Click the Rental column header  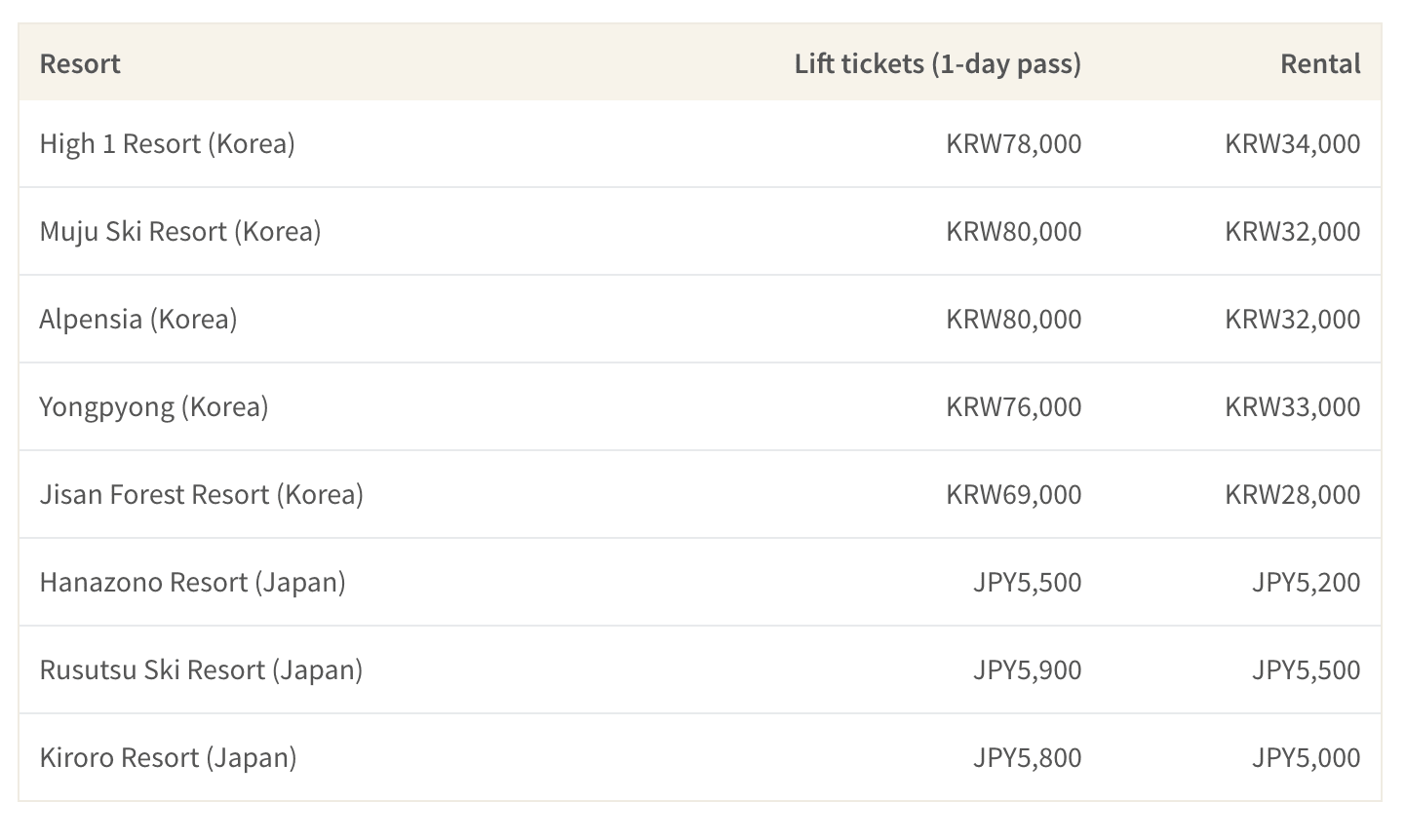click(1320, 63)
